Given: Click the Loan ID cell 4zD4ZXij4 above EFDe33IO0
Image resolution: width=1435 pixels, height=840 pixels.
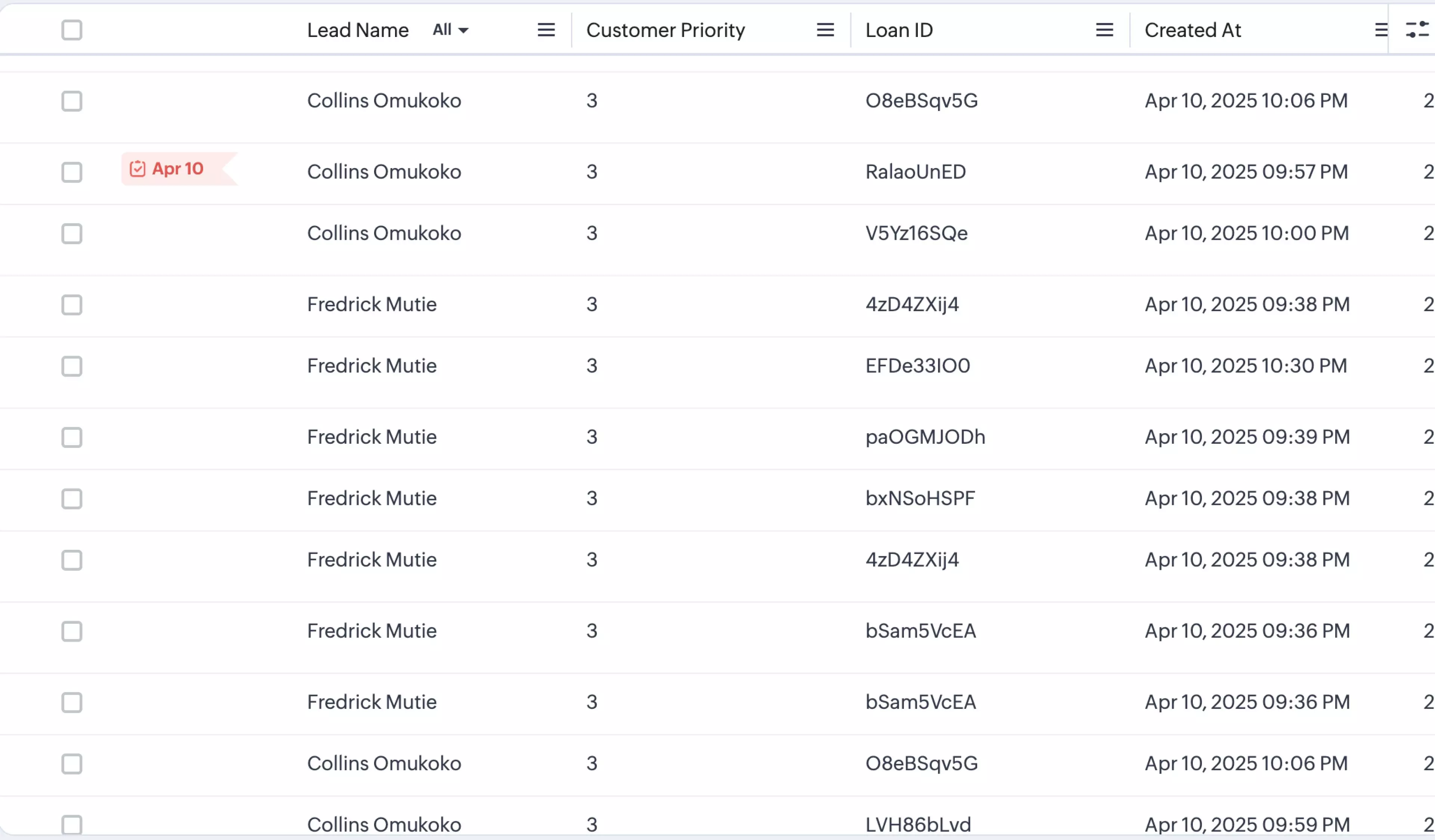Looking at the screenshot, I should pos(912,304).
